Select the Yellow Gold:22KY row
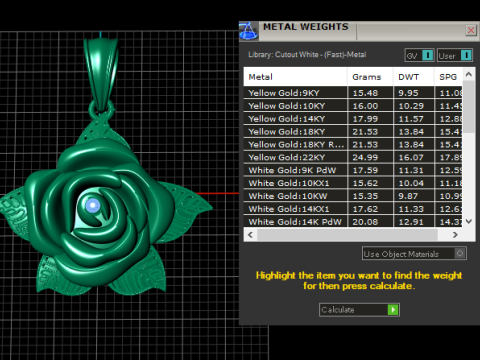Image resolution: width=480 pixels, height=360 pixels. [x=353, y=157]
